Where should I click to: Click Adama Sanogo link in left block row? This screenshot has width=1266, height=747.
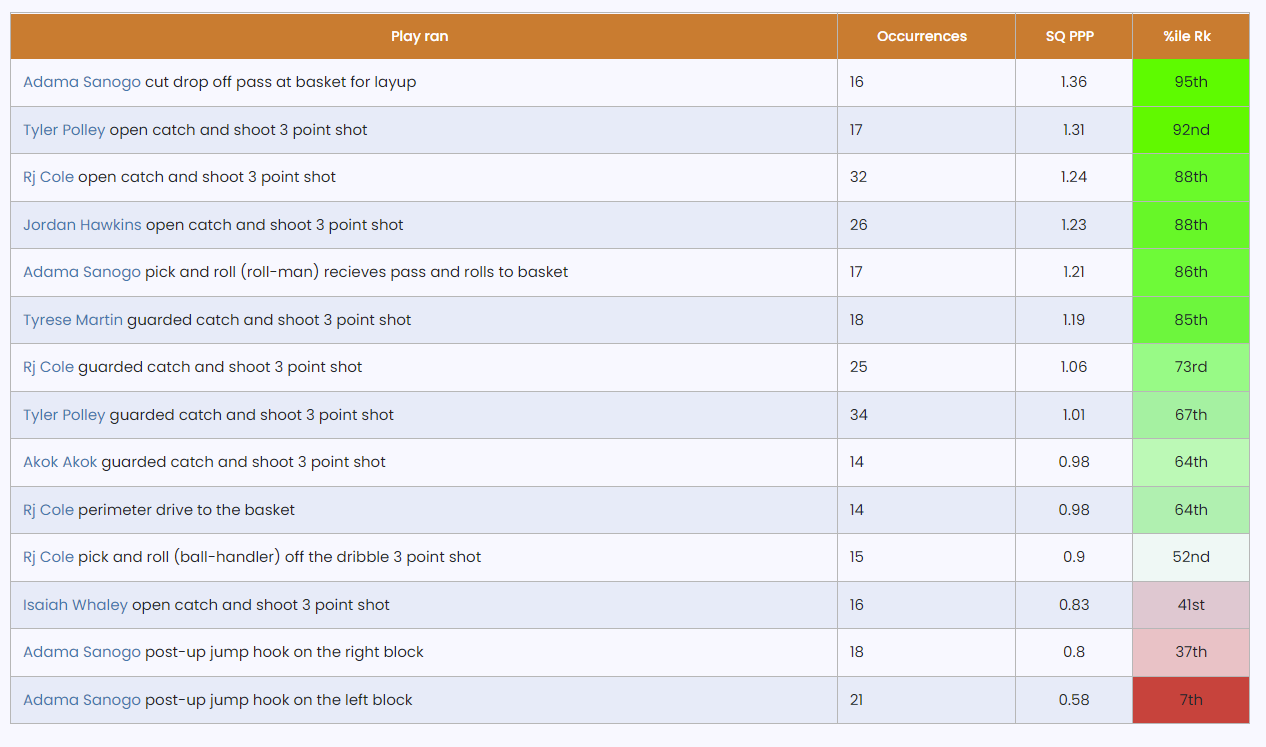pyautogui.click(x=82, y=700)
